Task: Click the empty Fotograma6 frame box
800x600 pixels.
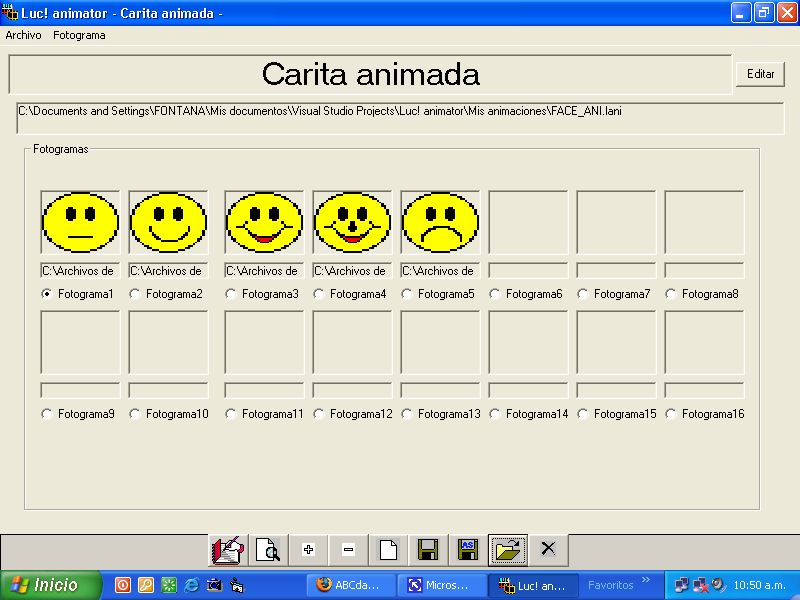Action: [528, 222]
